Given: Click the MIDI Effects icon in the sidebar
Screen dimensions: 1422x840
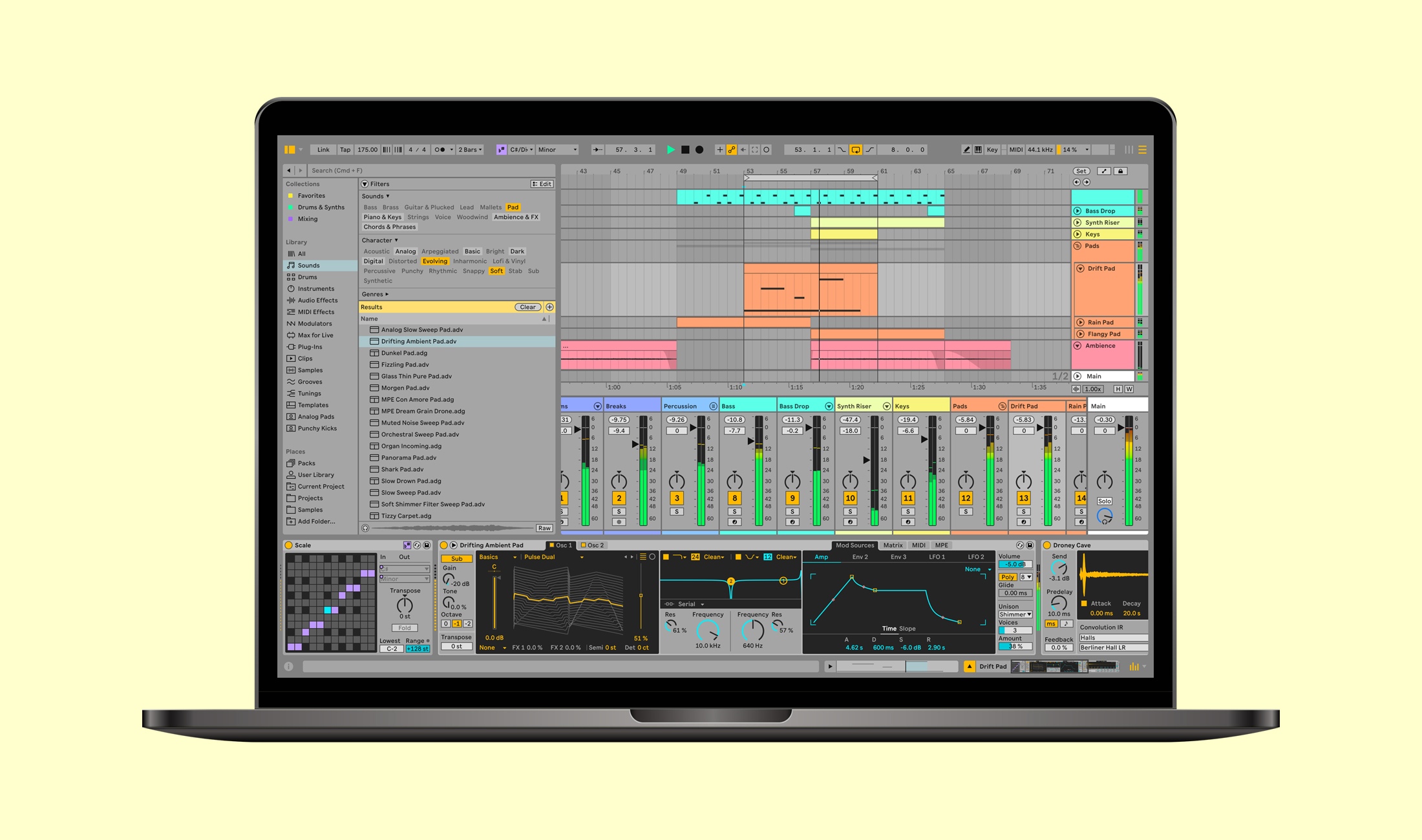Looking at the screenshot, I should (292, 311).
